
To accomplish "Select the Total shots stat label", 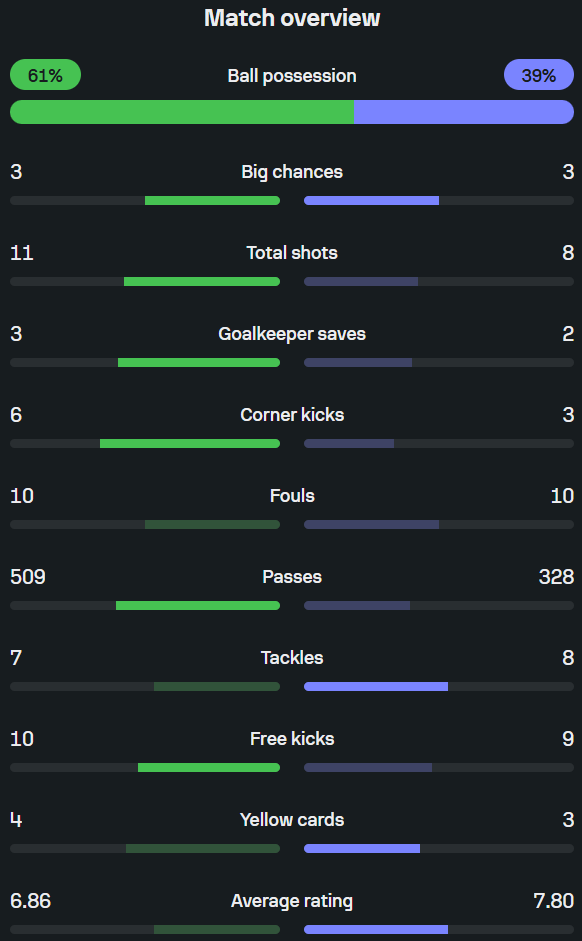I will pyautogui.click(x=292, y=253).
